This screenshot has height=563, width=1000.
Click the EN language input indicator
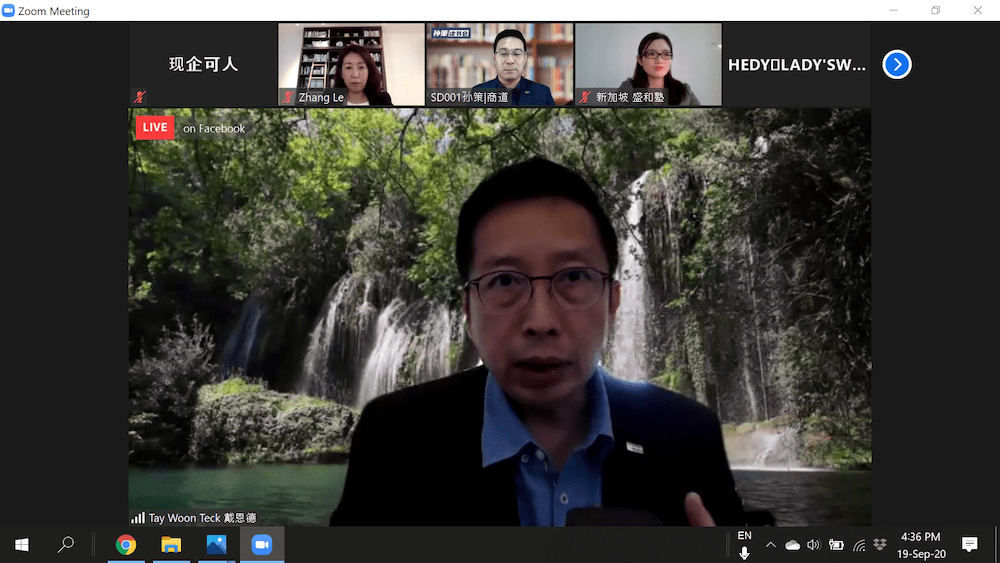744,536
